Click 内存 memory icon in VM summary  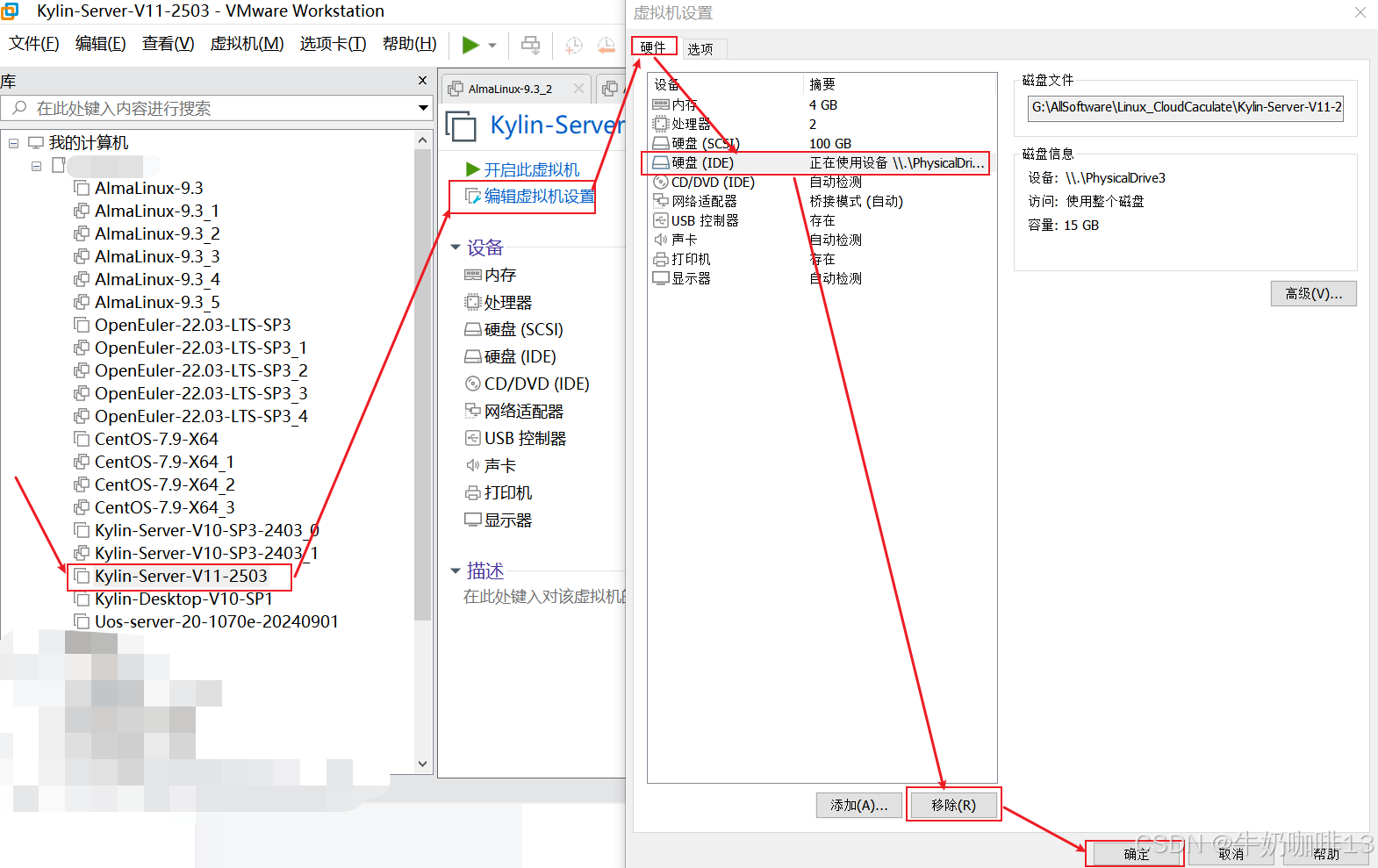(473, 275)
